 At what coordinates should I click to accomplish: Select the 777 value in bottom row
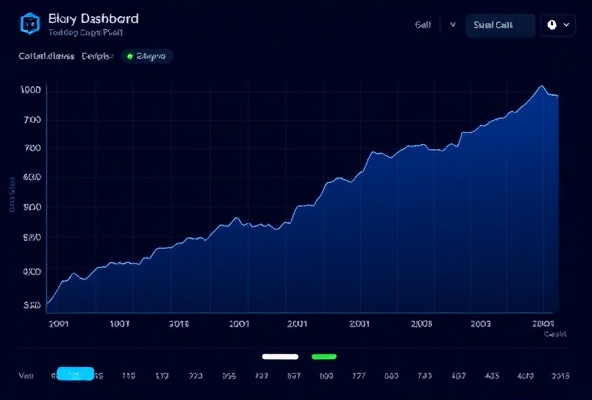pyautogui.click(x=359, y=376)
